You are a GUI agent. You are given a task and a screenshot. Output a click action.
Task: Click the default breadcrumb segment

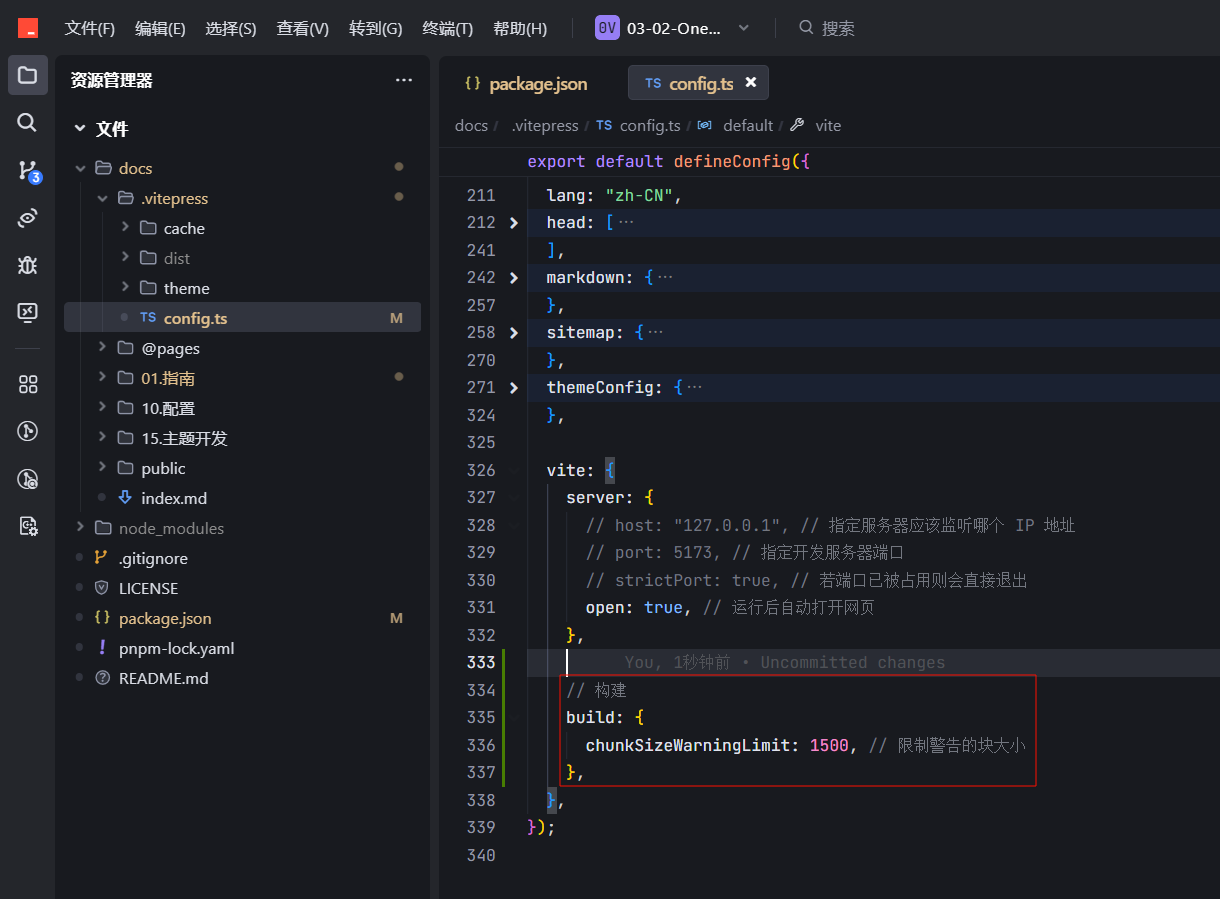pos(748,125)
